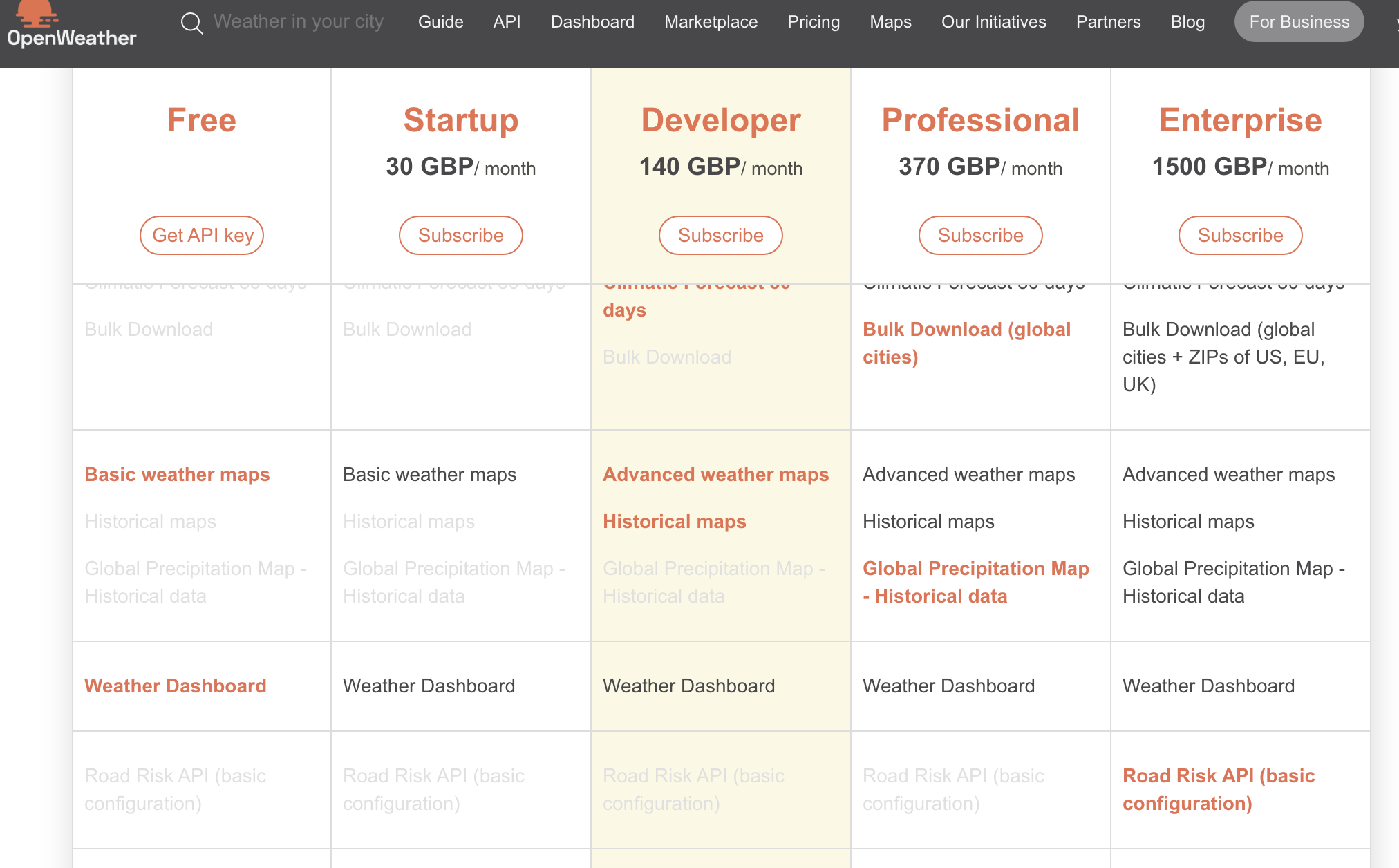Click the For Business button
Image resolution: width=1399 pixels, height=868 pixels.
pyautogui.click(x=1299, y=22)
